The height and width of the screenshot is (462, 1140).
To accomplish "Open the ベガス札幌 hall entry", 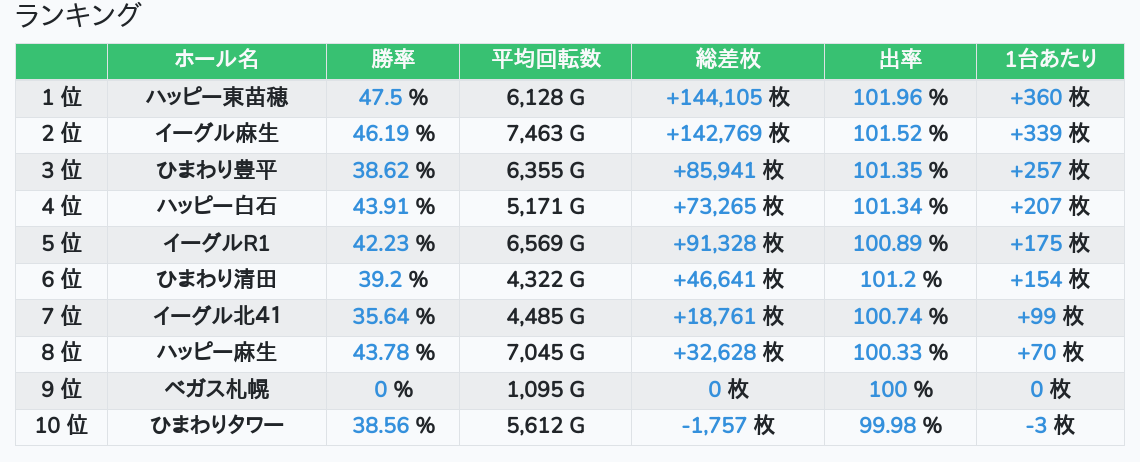I will (216, 390).
